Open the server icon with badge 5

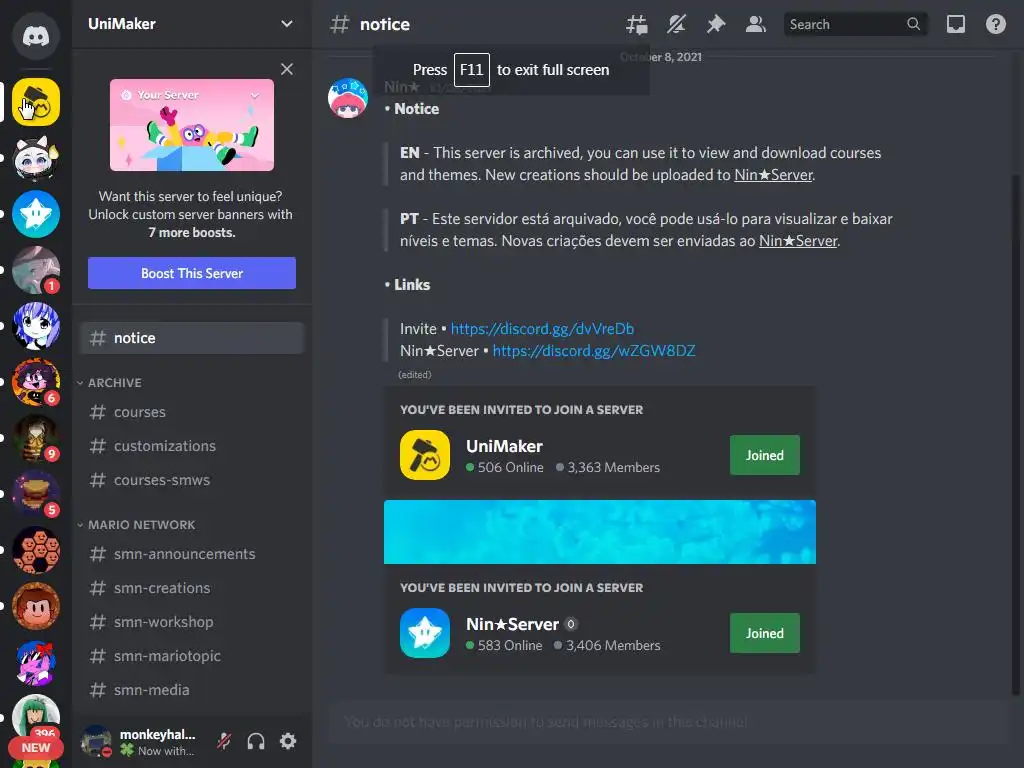click(x=36, y=494)
